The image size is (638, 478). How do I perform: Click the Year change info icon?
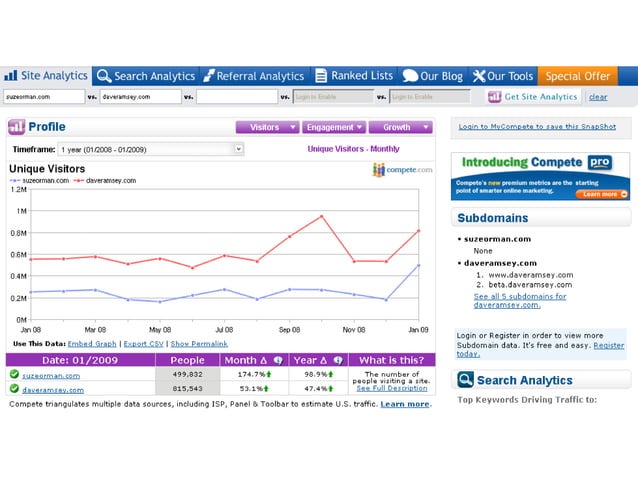click(338, 360)
